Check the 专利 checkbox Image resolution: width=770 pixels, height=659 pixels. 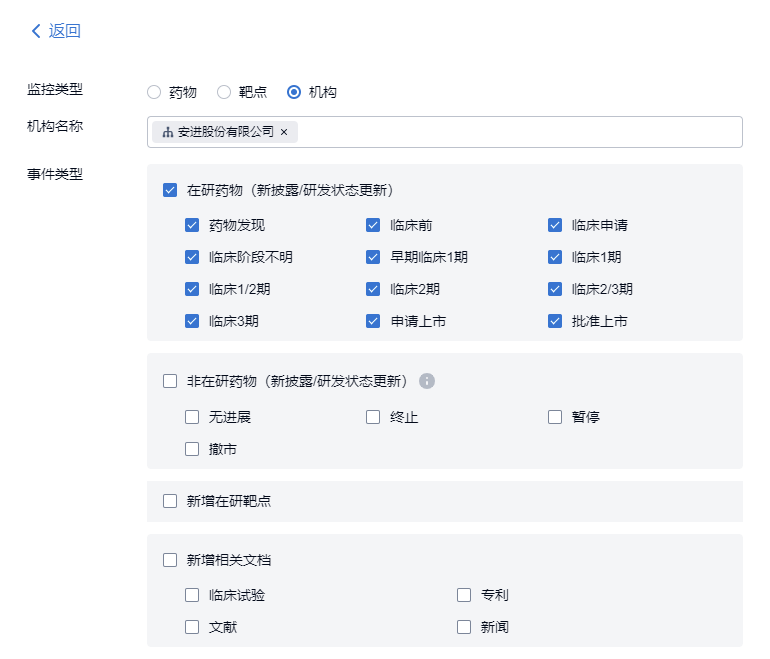click(464, 595)
